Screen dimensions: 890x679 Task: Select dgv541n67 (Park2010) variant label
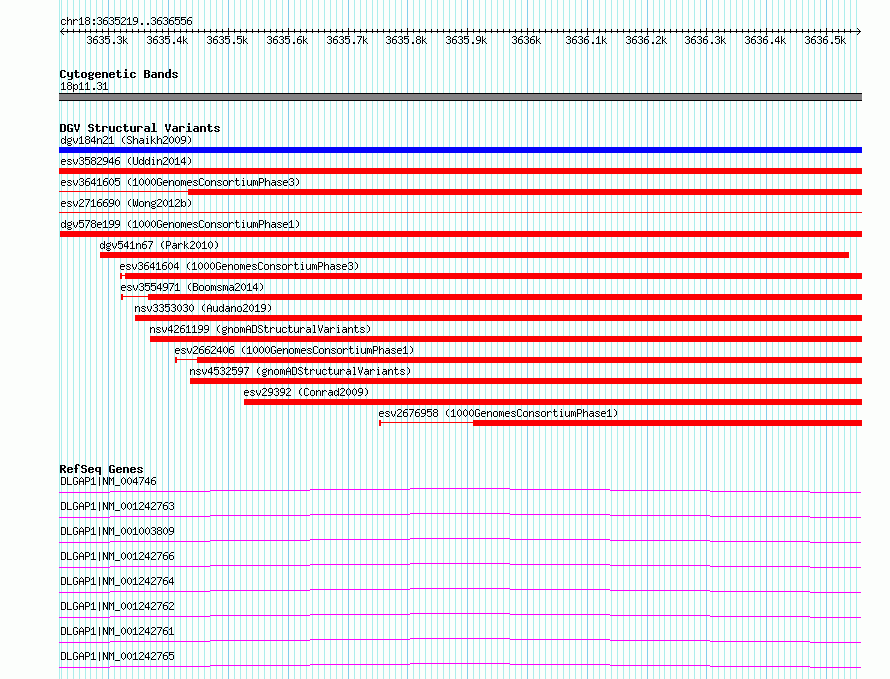click(159, 245)
